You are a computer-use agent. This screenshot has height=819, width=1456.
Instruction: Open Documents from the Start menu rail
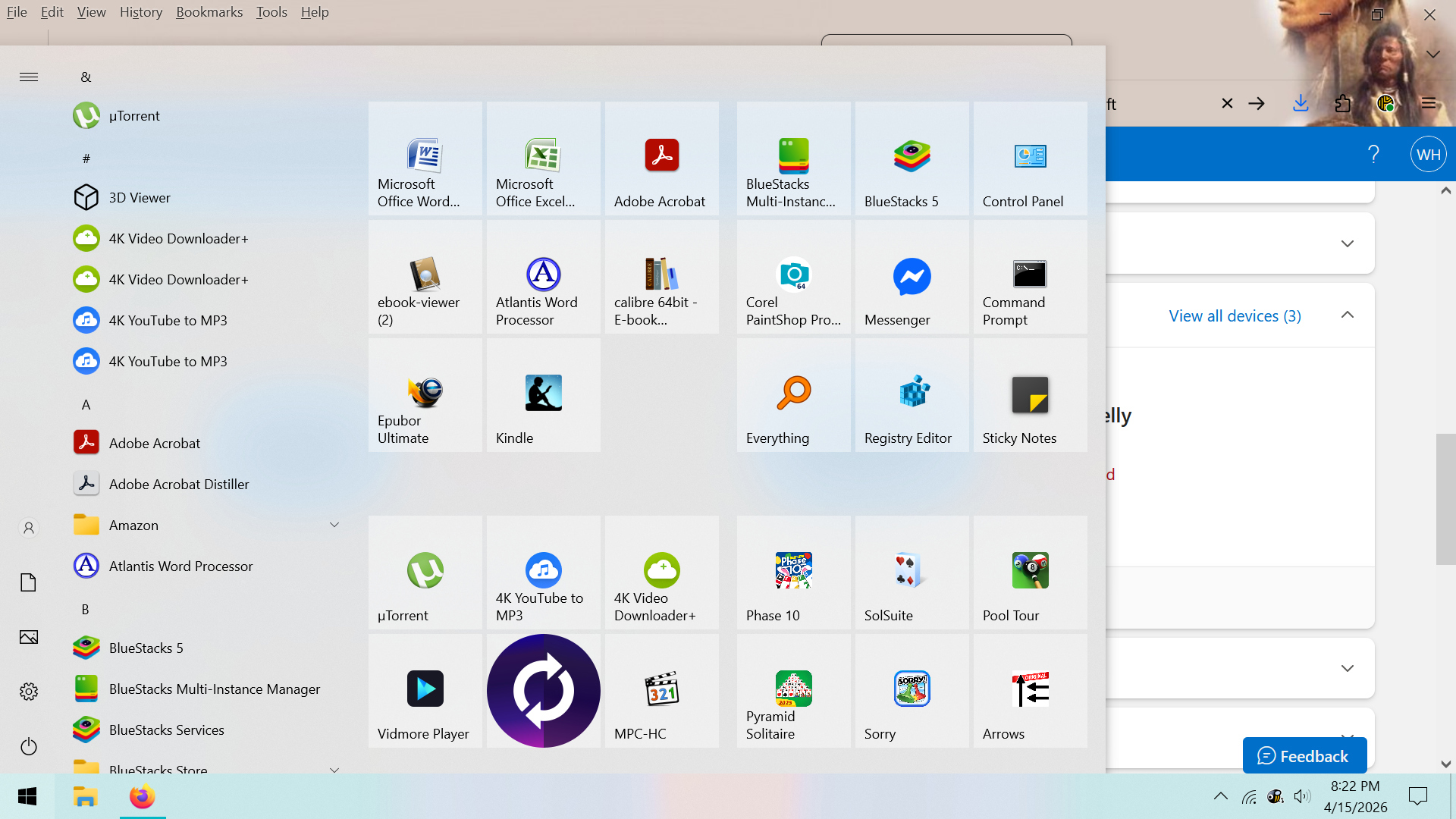click(29, 582)
